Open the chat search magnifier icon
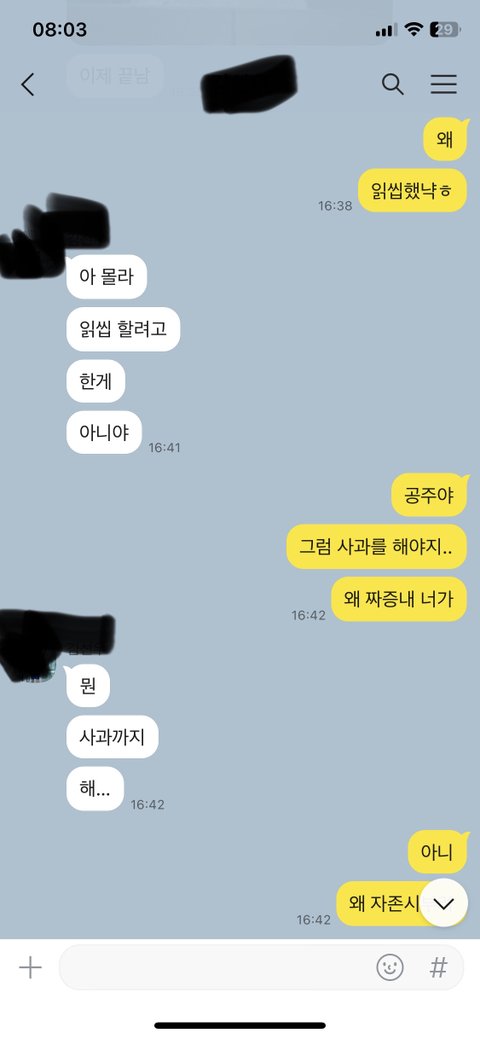Image resolution: width=480 pixels, height=1039 pixels. [x=392, y=84]
